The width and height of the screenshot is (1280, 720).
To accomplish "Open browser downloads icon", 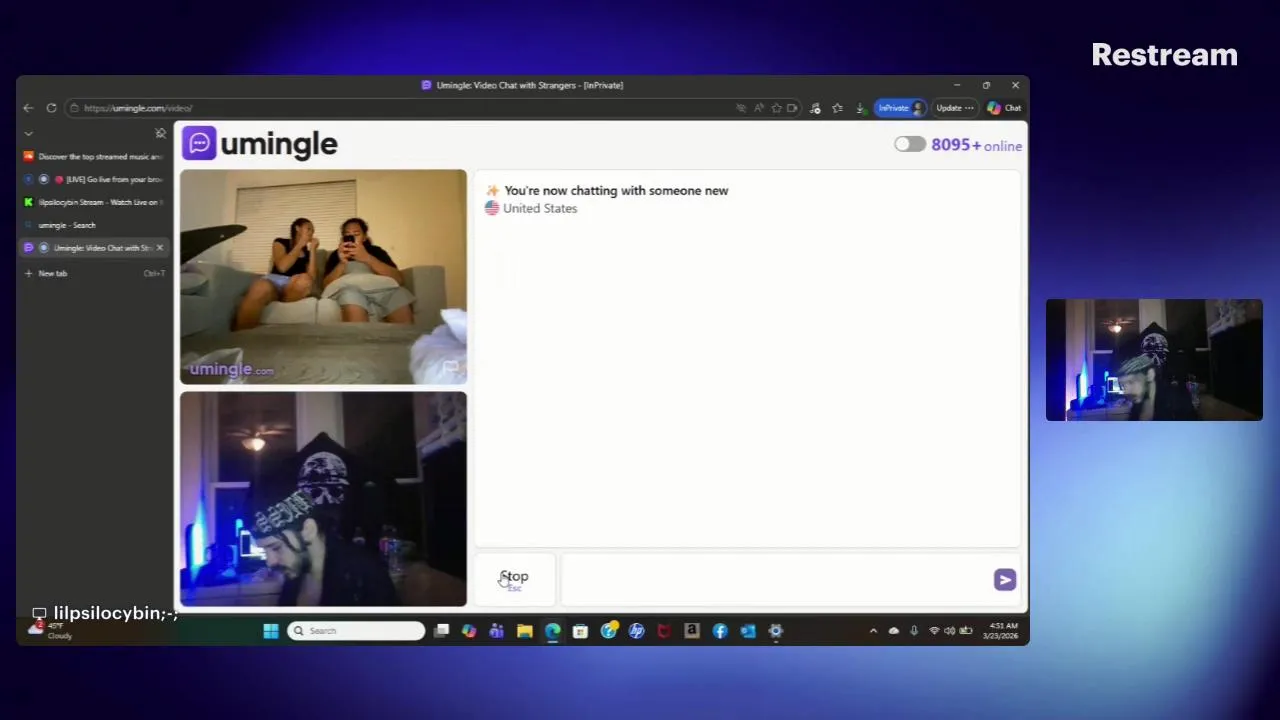I will coord(860,108).
